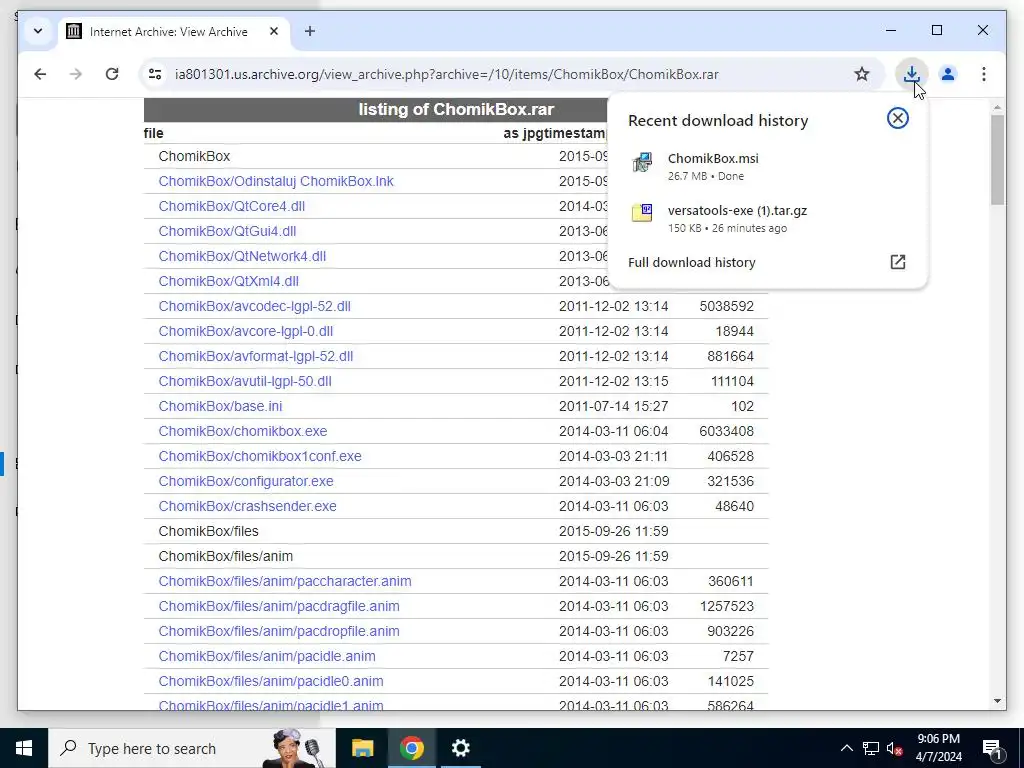Viewport: 1024px width, 768px height.
Task: Open pacdropfile.anim file link
Action: (x=279, y=631)
